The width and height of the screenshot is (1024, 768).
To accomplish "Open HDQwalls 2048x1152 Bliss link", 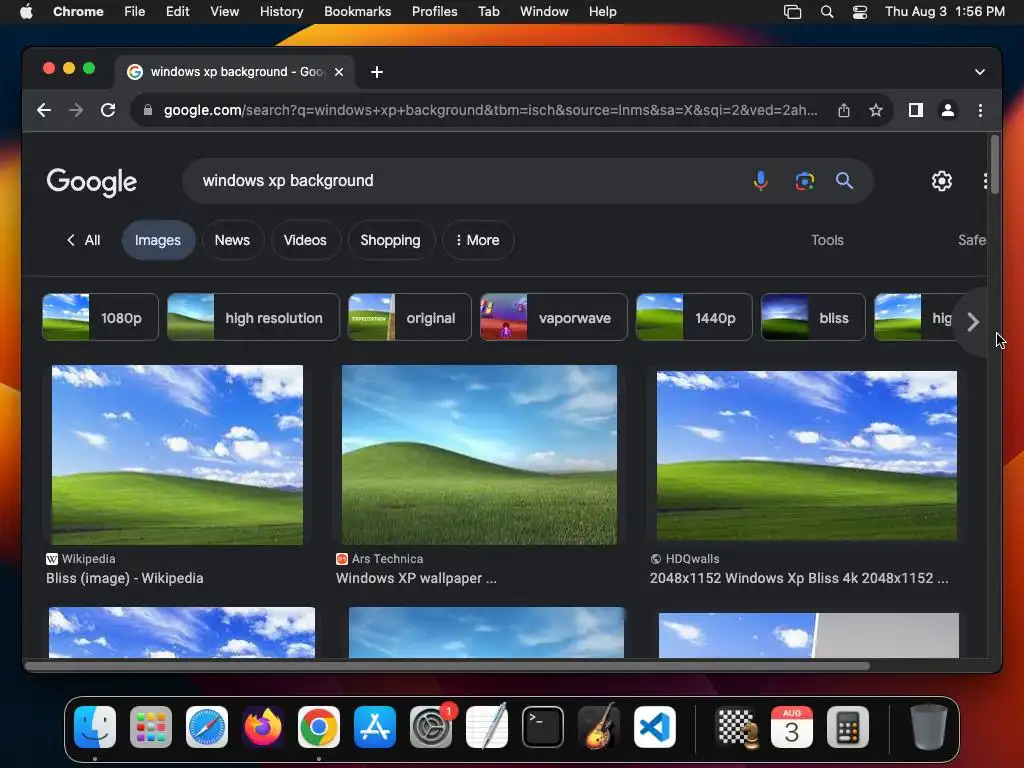I will [x=799, y=578].
